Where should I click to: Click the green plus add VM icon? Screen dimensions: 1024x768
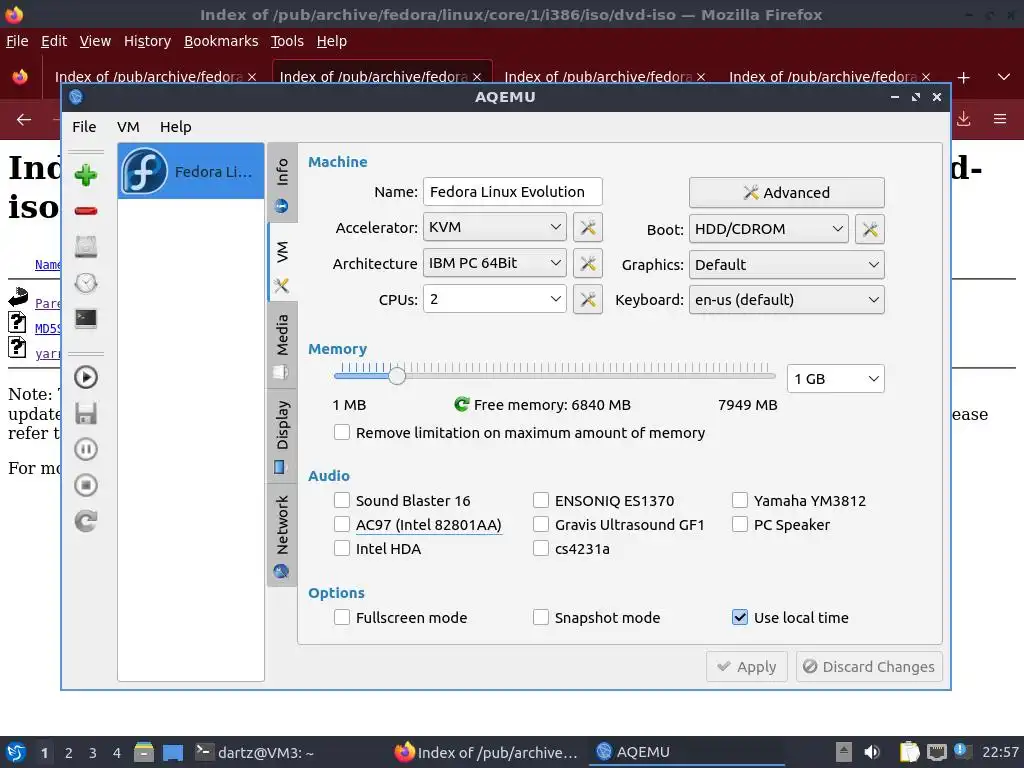(x=86, y=175)
